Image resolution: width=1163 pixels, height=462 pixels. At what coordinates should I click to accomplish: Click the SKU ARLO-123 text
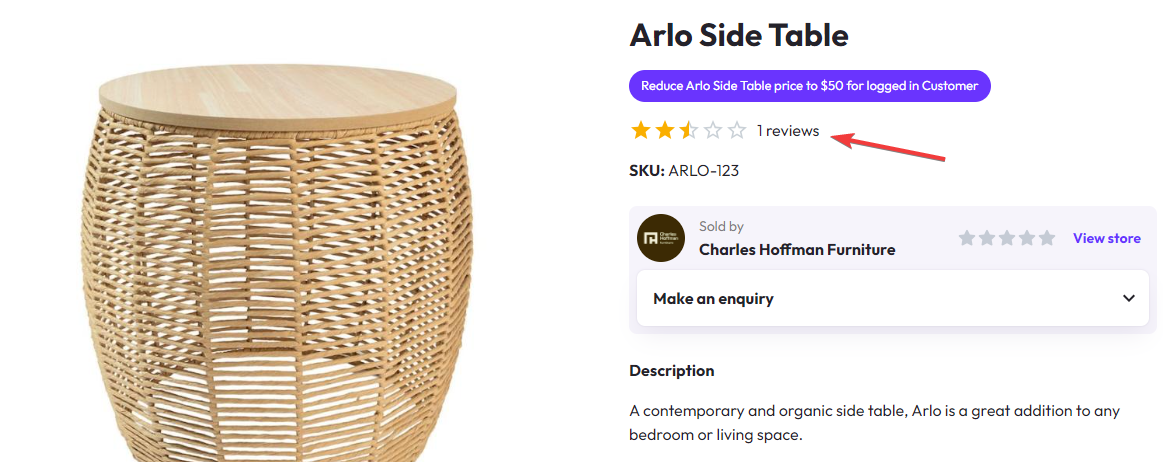tap(684, 170)
